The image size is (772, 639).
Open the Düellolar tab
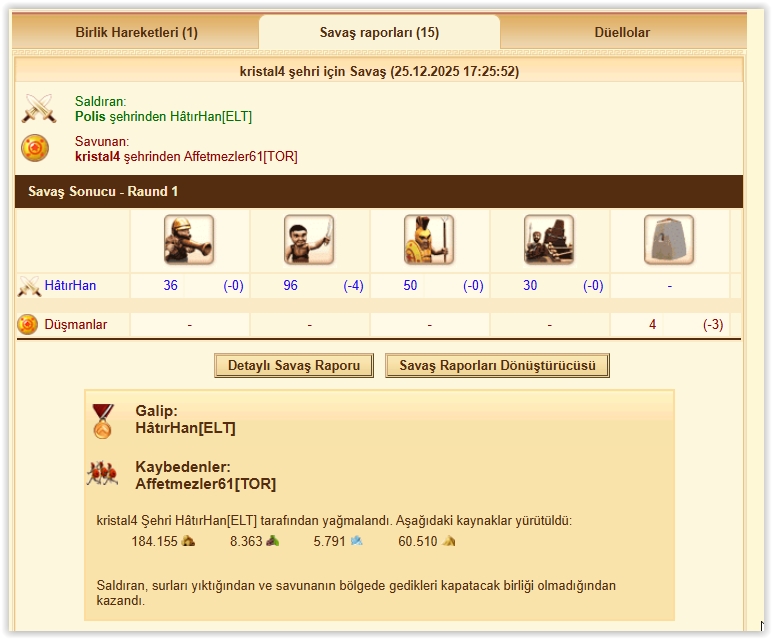coord(622,32)
